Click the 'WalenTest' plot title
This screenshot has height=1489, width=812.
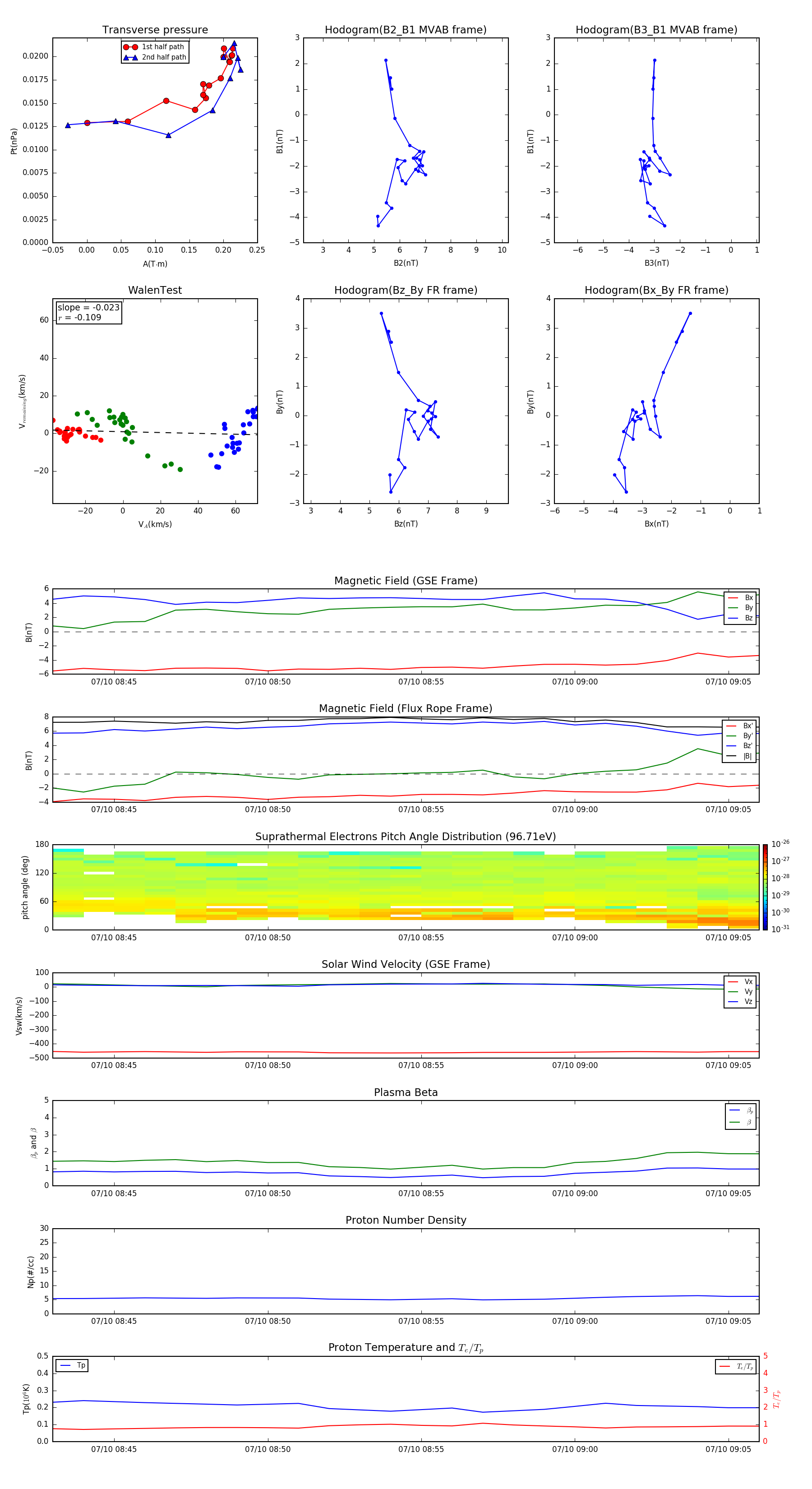tap(155, 290)
